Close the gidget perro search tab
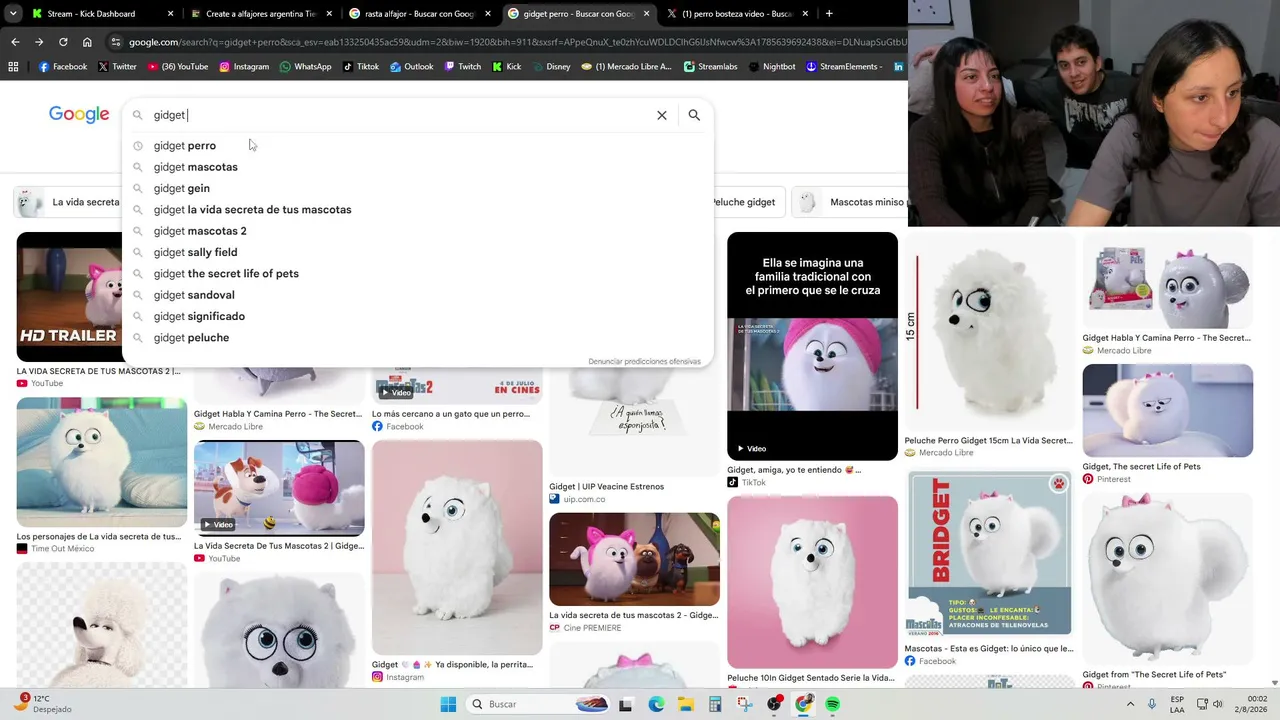Screen dimensions: 1280x720 point(646,14)
